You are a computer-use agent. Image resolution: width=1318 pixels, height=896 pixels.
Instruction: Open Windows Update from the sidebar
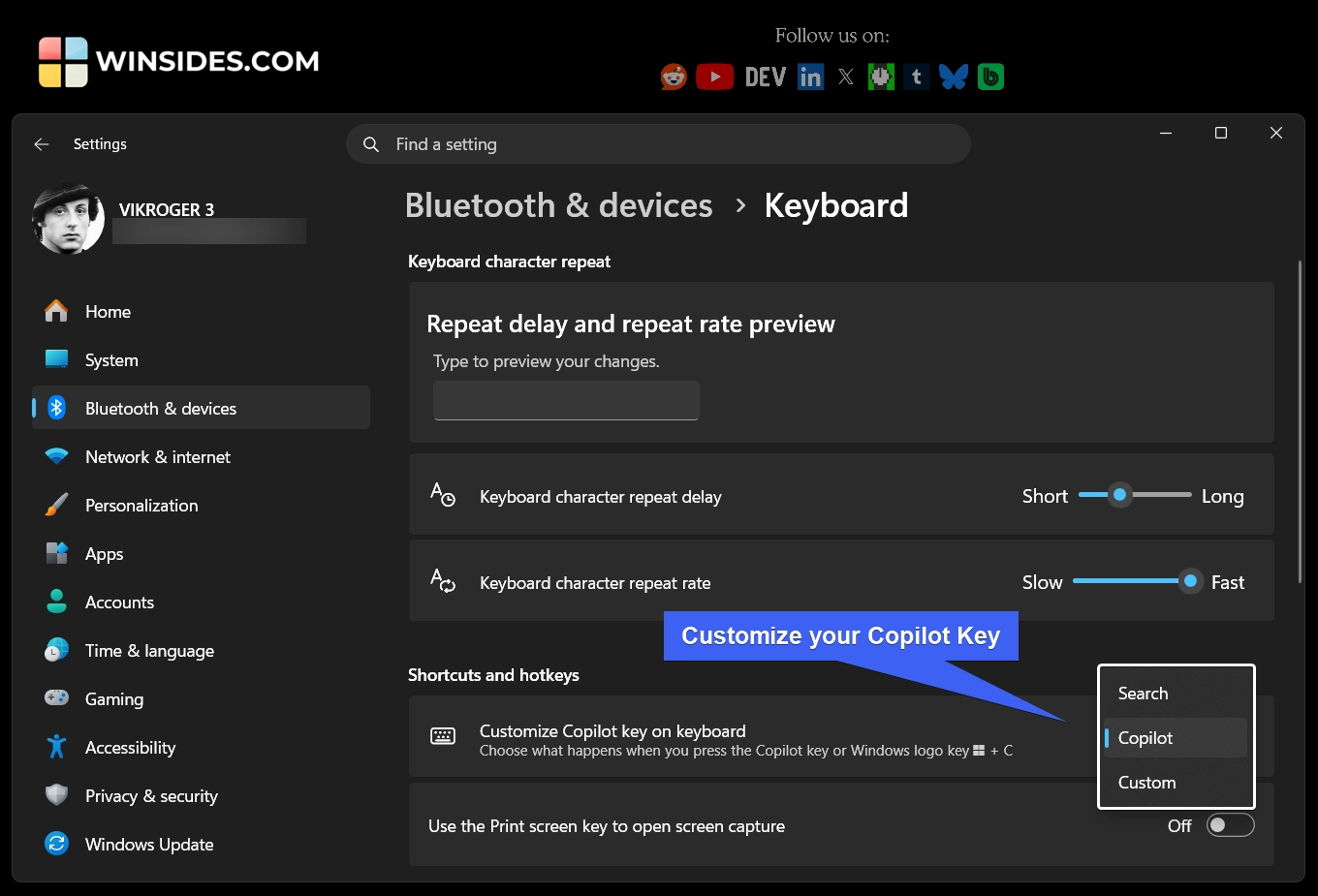click(x=148, y=844)
